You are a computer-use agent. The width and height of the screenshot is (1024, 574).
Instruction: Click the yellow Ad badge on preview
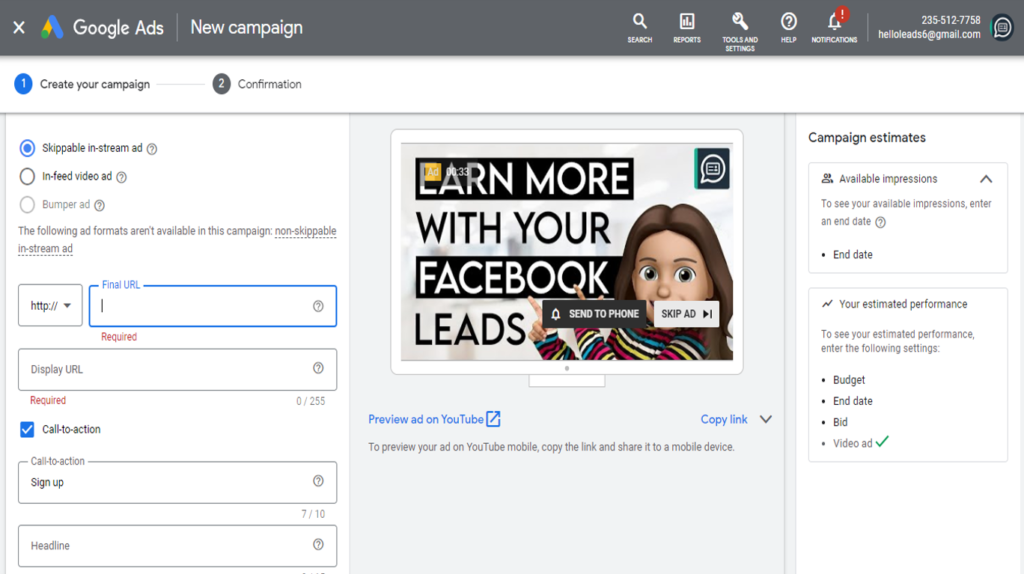[x=432, y=172]
